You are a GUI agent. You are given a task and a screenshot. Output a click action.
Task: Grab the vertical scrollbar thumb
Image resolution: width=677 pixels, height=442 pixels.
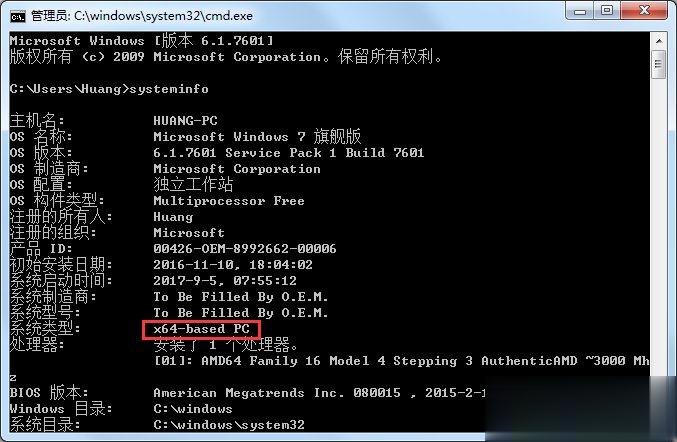(658, 64)
